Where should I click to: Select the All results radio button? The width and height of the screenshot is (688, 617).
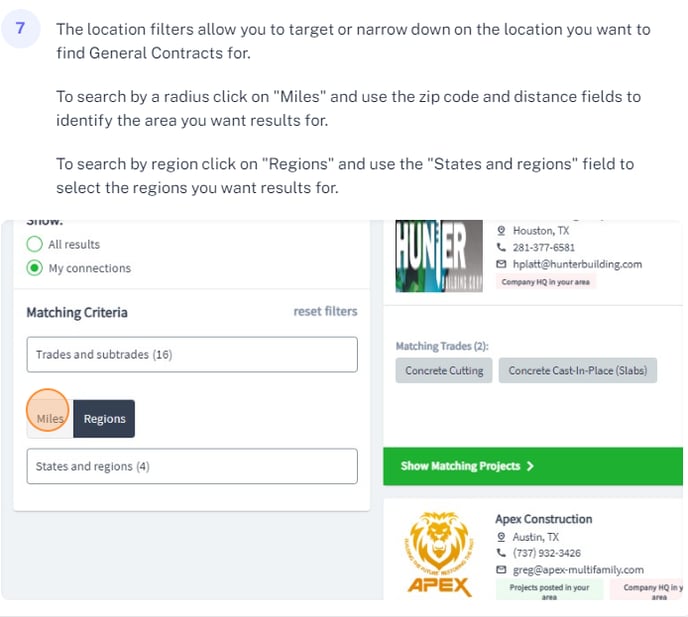(35, 244)
